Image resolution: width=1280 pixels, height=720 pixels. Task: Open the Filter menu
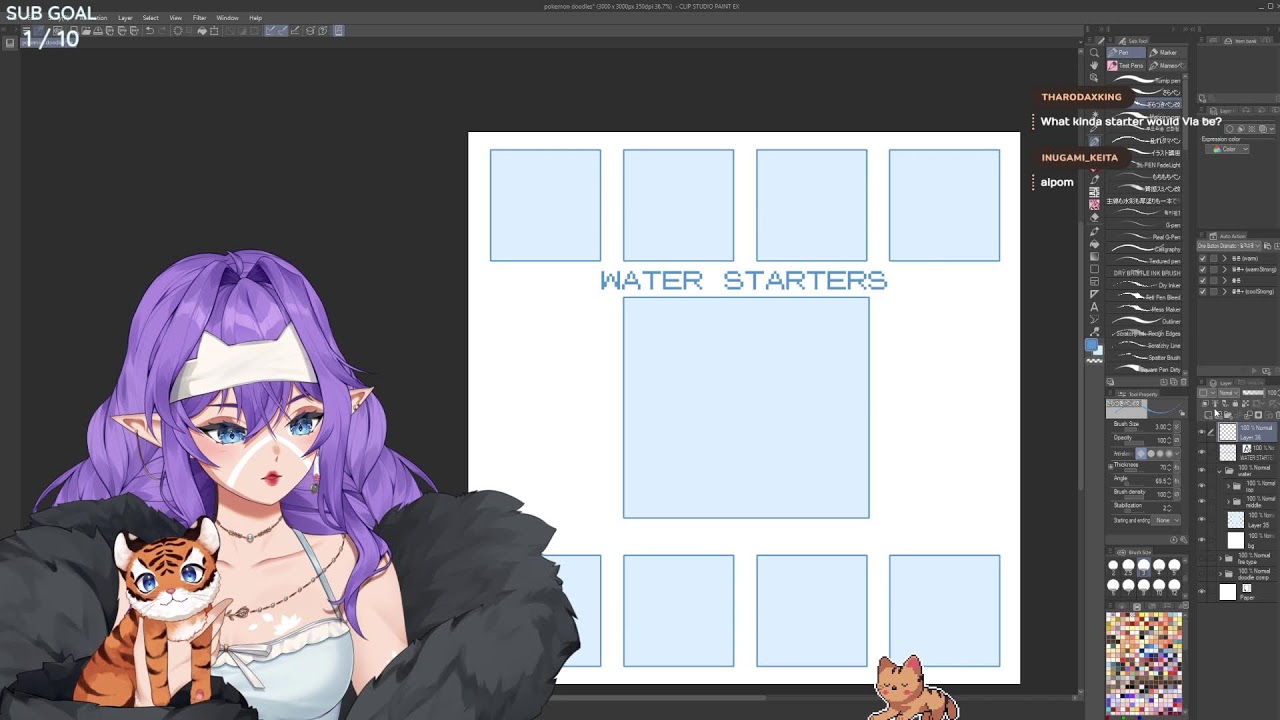[x=199, y=18]
